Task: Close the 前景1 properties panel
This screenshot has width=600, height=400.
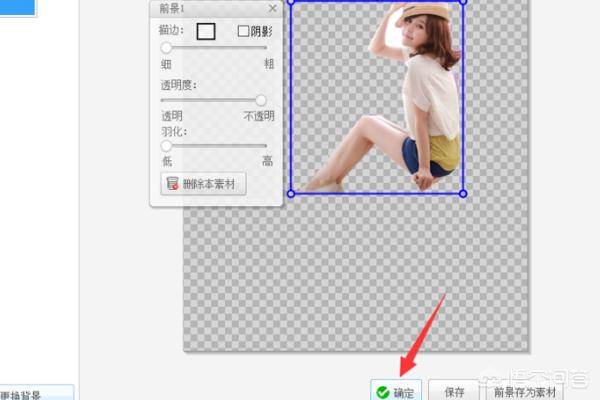Action: tap(272, 8)
